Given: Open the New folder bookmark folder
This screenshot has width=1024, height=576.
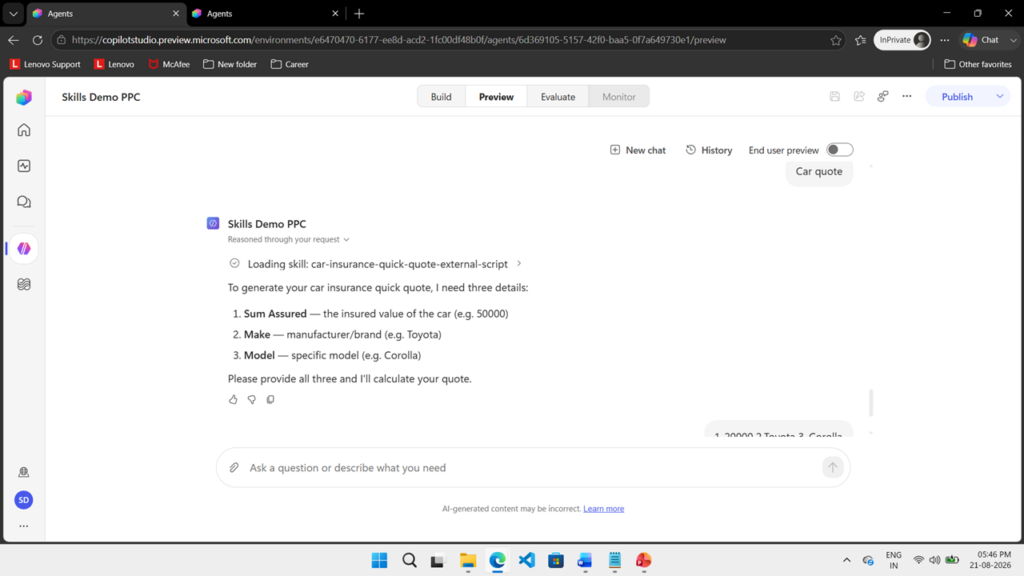Looking at the screenshot, I should pyautogui.click(x=230, y=64).
